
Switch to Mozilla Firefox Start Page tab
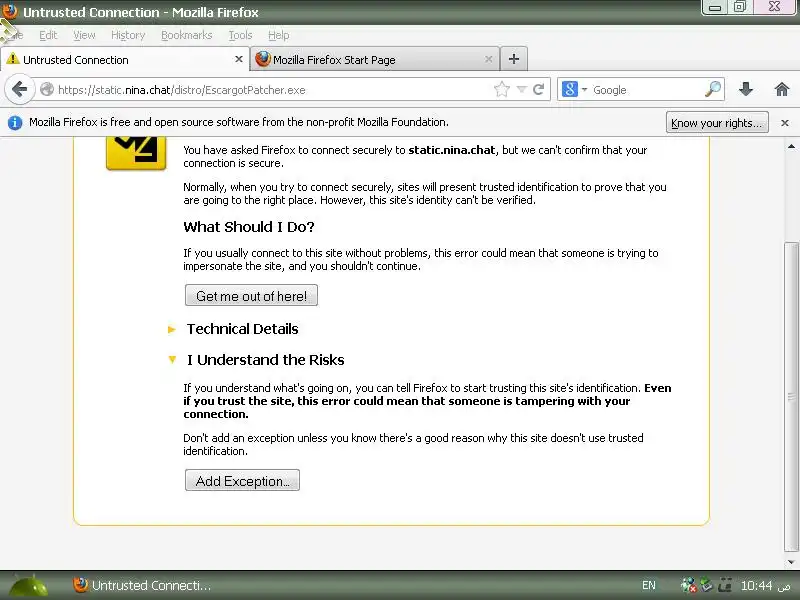click(x=373, y=59)
